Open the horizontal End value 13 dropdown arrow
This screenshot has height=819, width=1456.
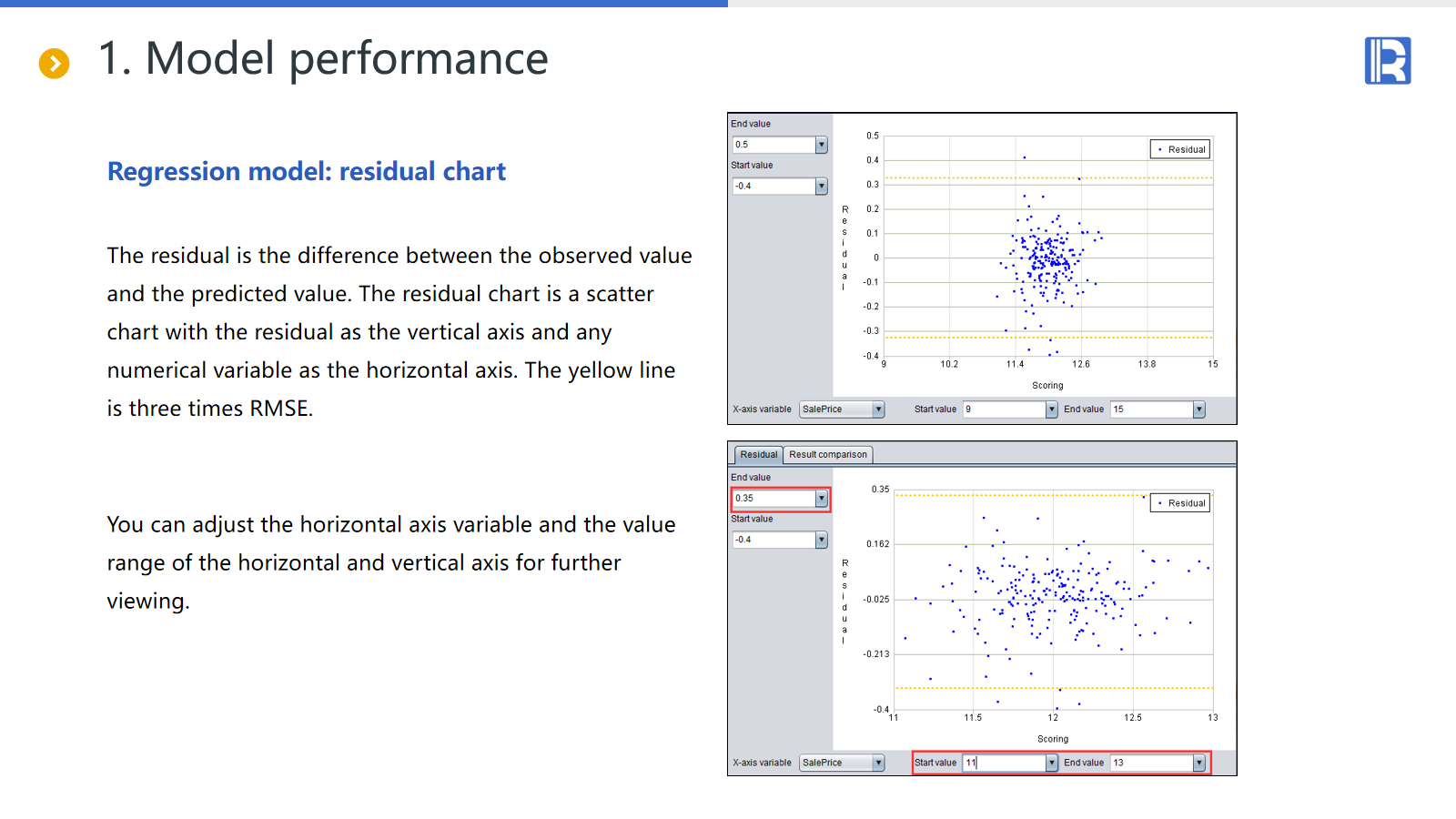[1198, 763]
